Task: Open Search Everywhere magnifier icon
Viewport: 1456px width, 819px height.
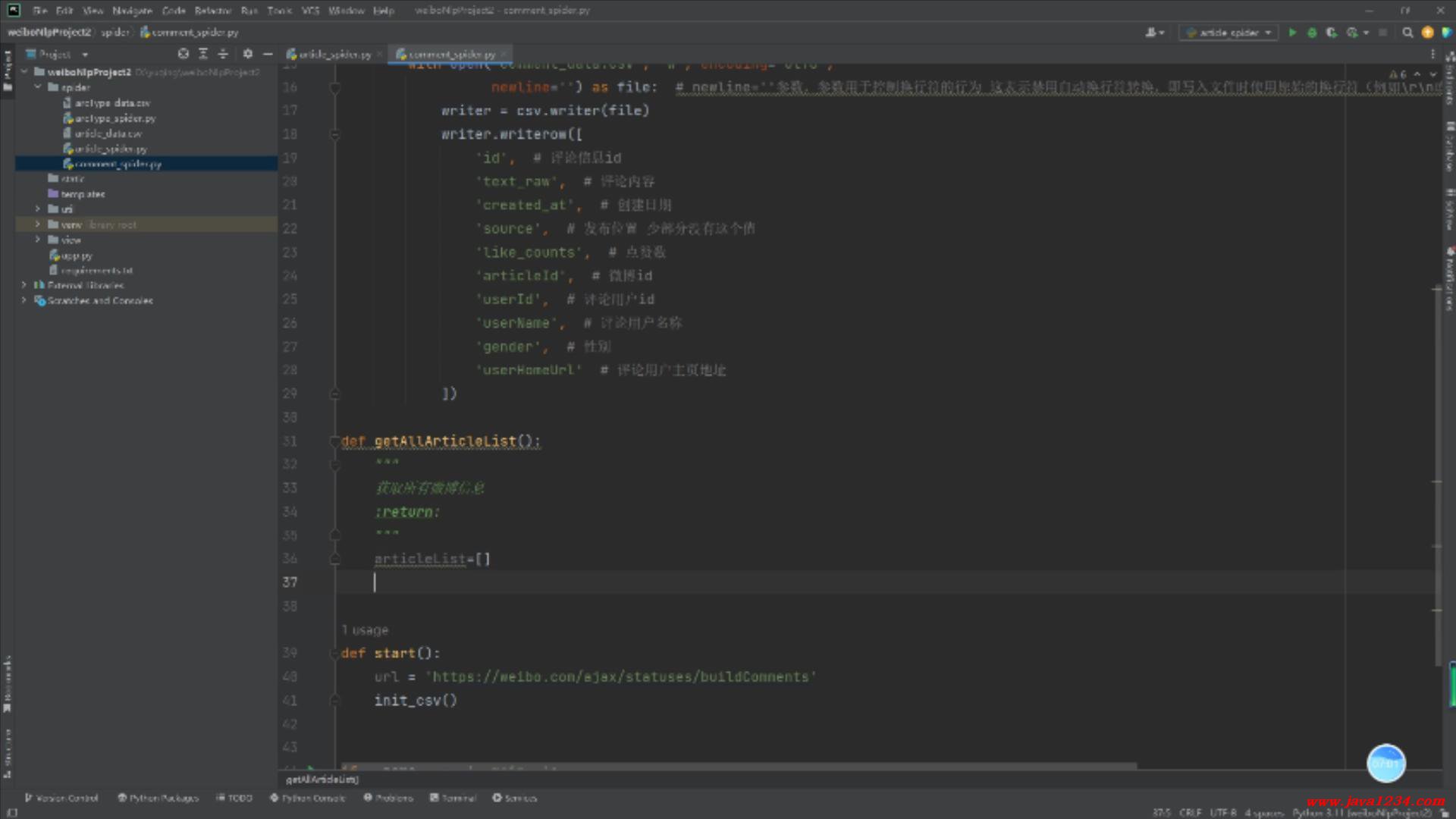Action: click(1407, 33)
